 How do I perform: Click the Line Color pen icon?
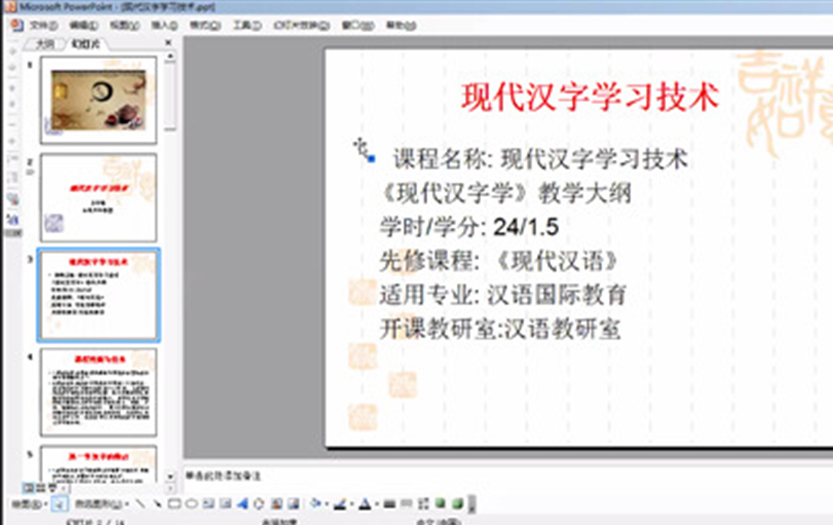point(341,503)
